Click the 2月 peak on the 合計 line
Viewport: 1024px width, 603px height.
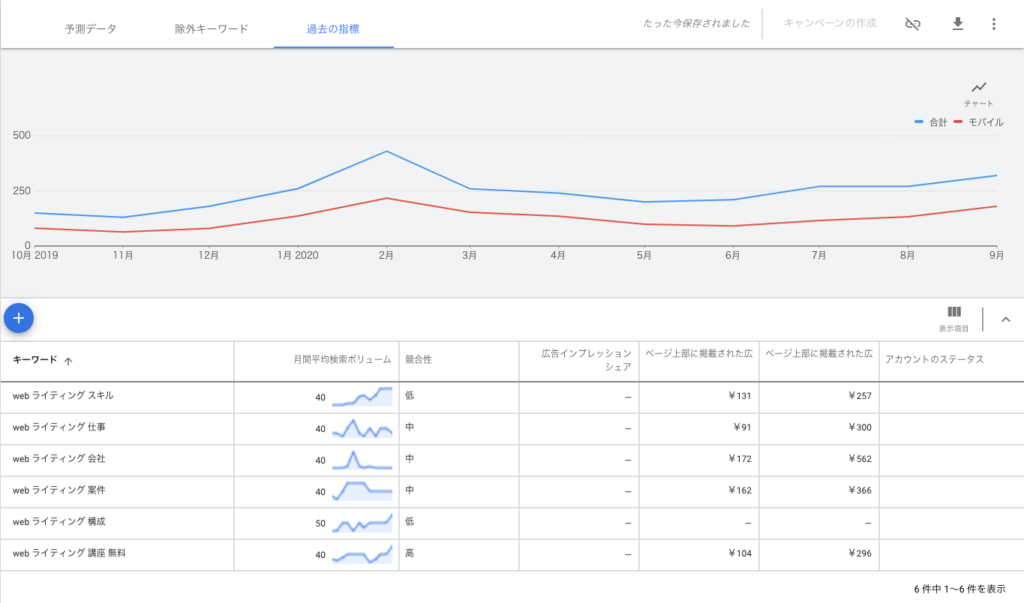tap(387, 152)
